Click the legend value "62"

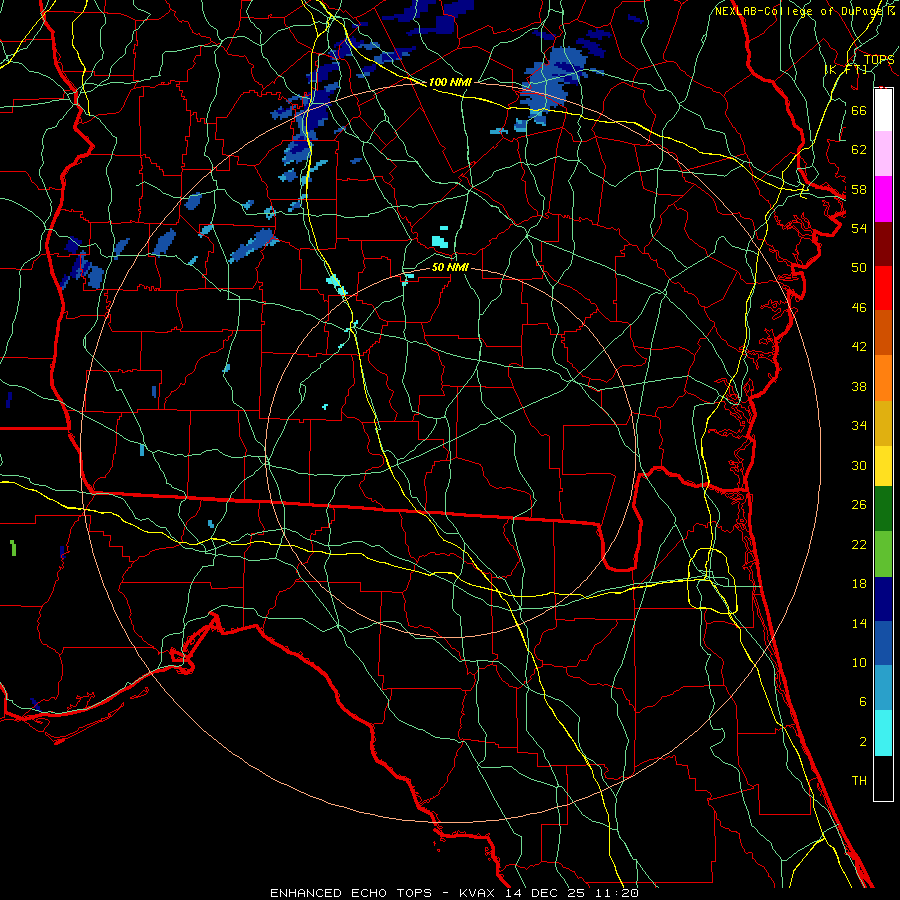click(x=859, y=150)
